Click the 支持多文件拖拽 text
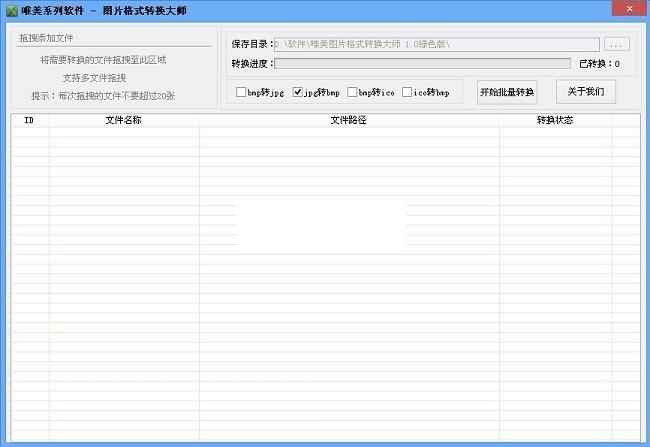This screenshot has width=650, height=447. pos(94,78)
